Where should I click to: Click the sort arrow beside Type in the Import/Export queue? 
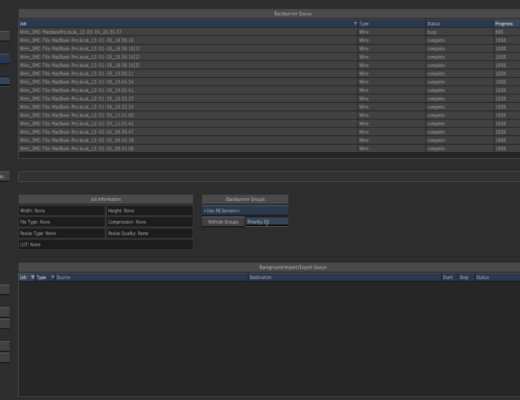pos(52,277)
